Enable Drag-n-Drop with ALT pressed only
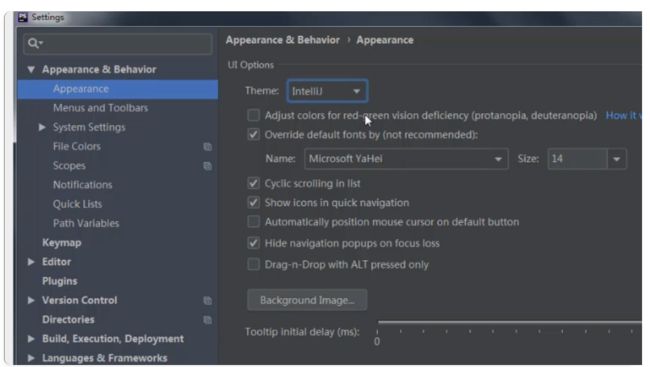Image resolution: width=650 pixels, height=367 pixels. [253, 265]
